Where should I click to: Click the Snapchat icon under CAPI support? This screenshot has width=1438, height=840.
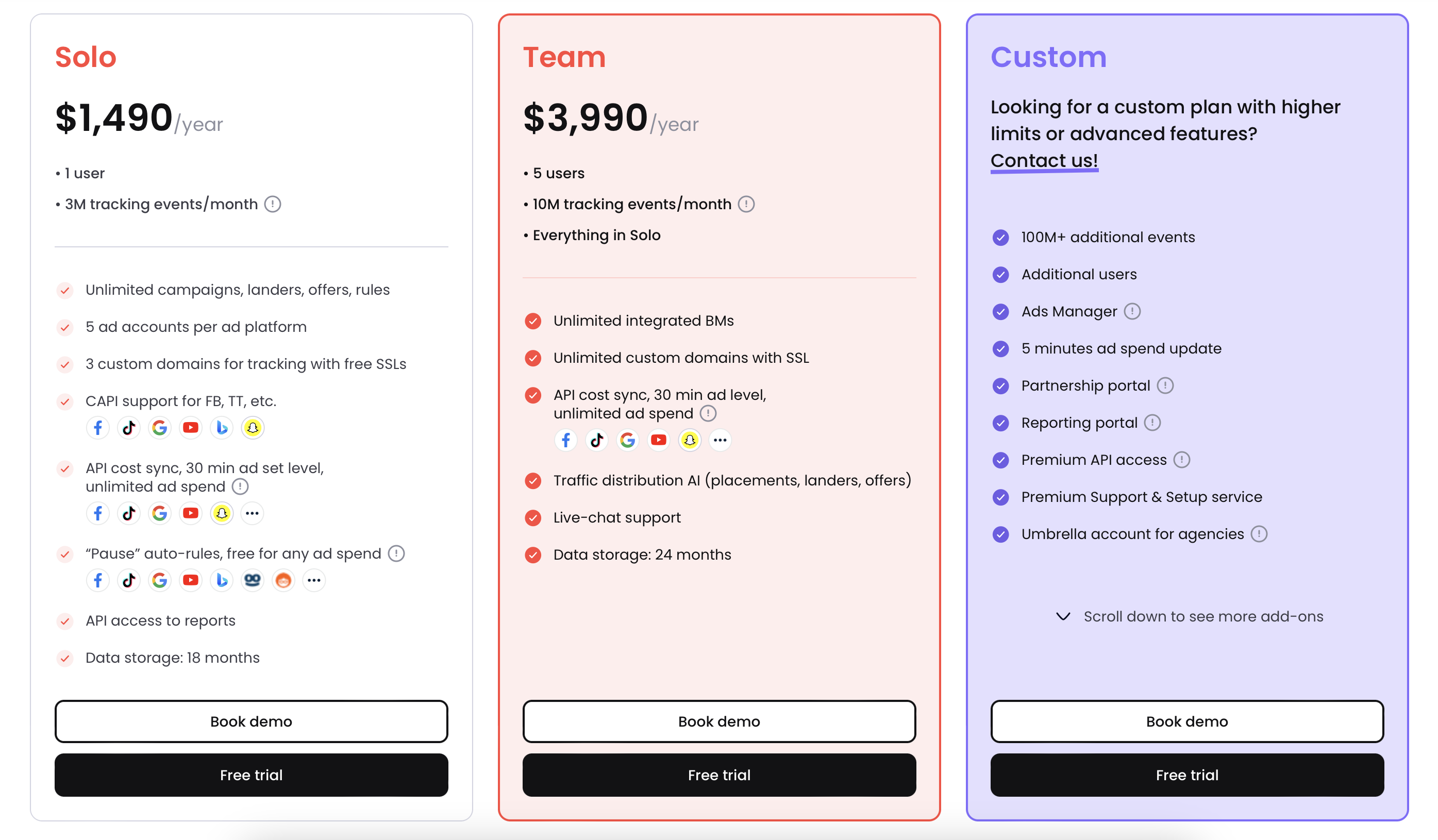pyautogui.click(x=252, y=428)
